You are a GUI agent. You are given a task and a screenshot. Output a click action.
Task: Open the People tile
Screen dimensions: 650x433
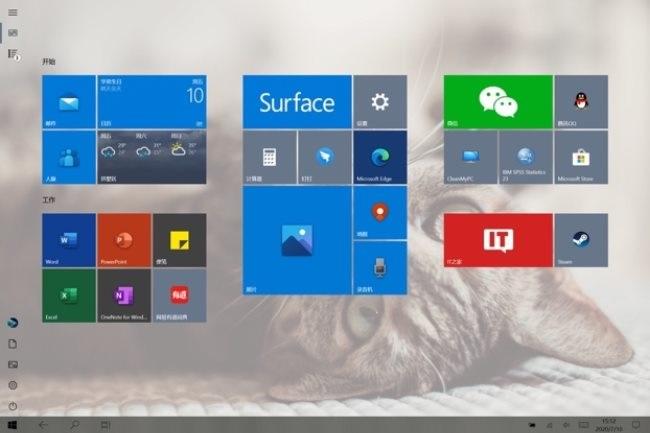click(x=69, y=157)
